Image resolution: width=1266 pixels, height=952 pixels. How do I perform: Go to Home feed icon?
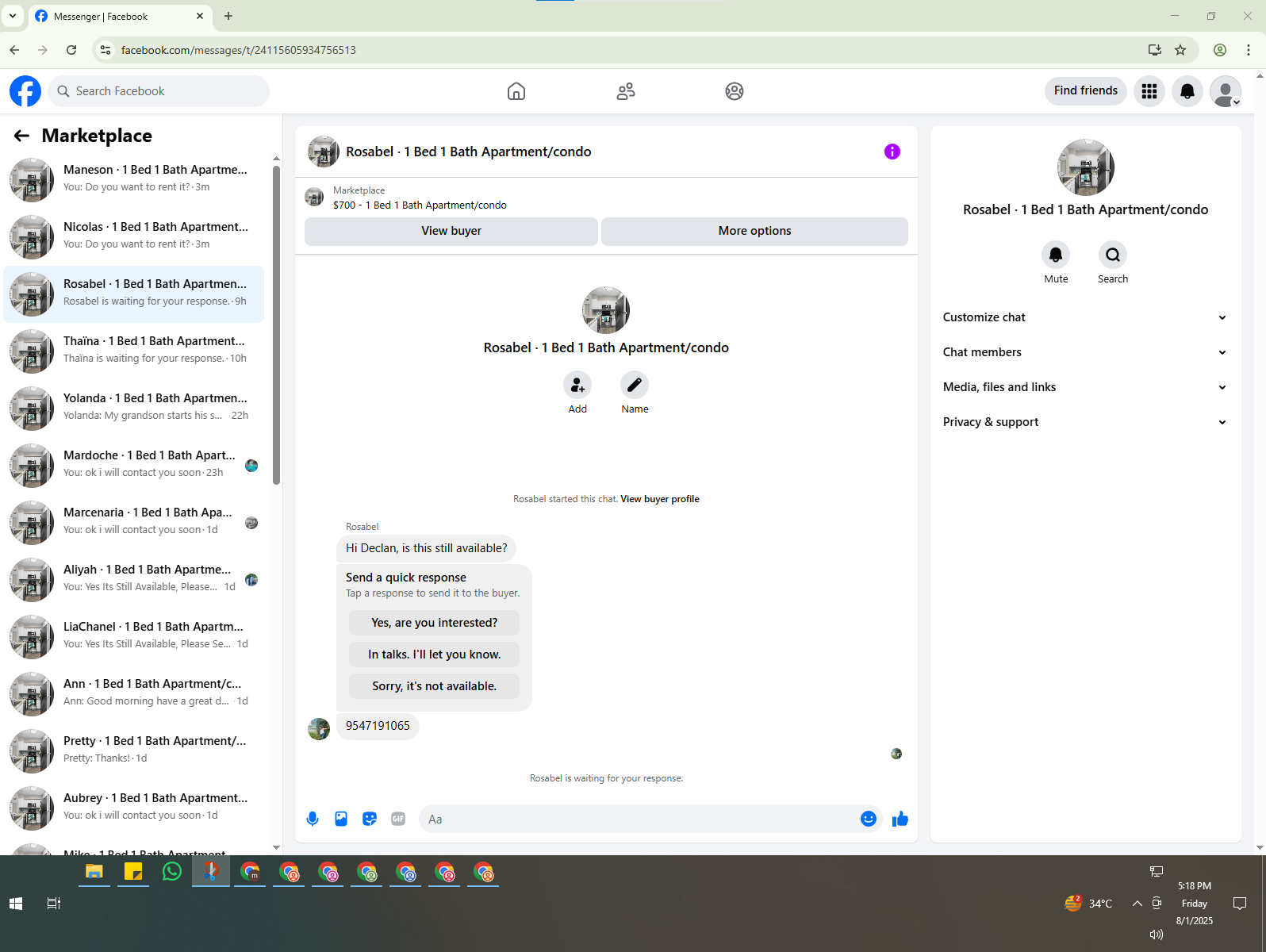coord(516,91)
